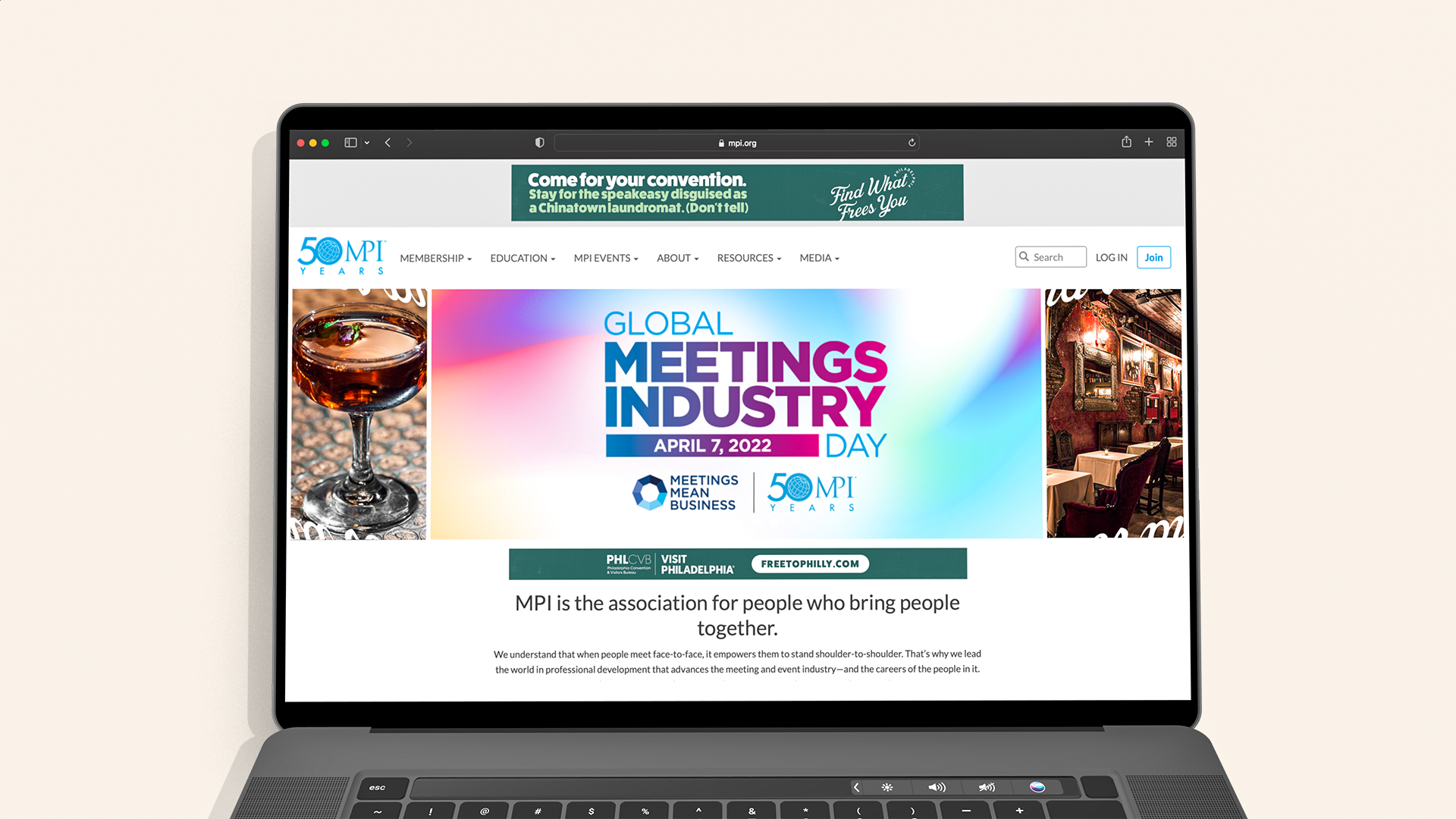Expand the MPI EVENTS menu
This screenshot has width=1456, height=819.
pos(606,258)
